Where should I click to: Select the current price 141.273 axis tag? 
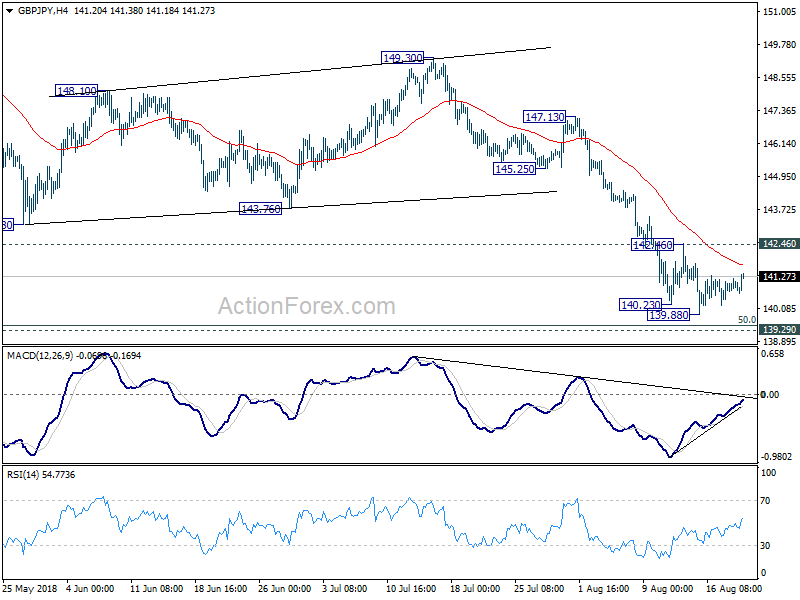coord(779,277)
